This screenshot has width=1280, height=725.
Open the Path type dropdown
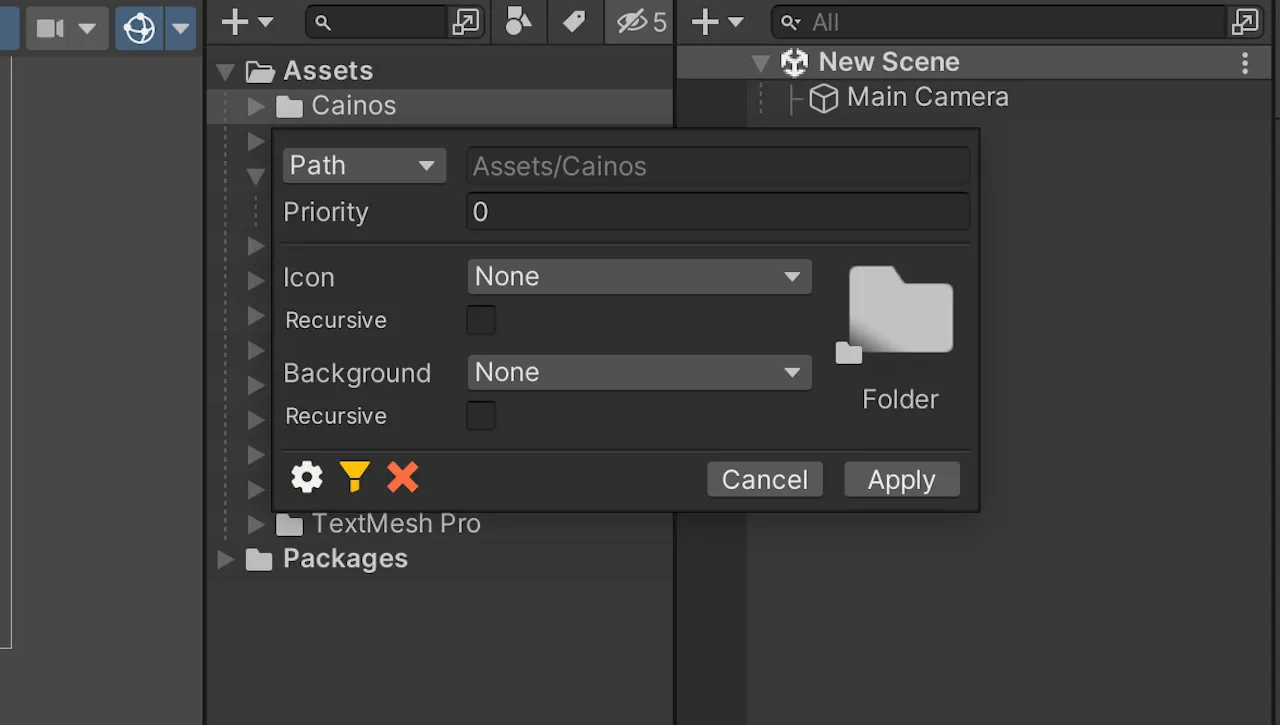coord(364,165)
